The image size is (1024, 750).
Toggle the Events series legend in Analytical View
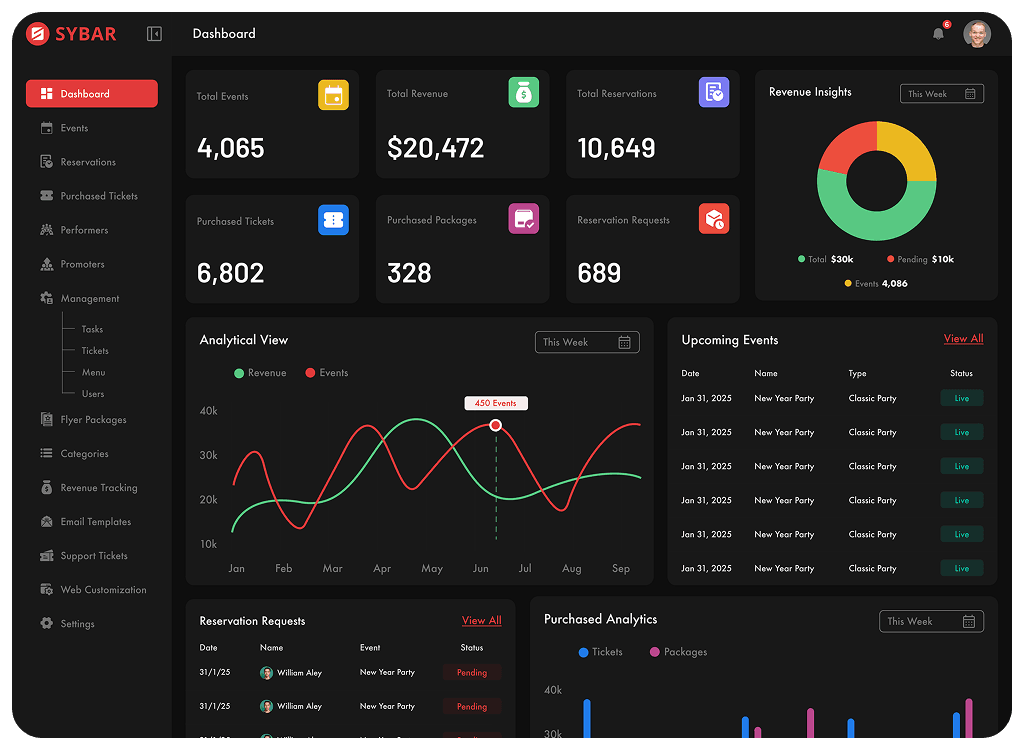pyautogui.click(x=327, y=373)
